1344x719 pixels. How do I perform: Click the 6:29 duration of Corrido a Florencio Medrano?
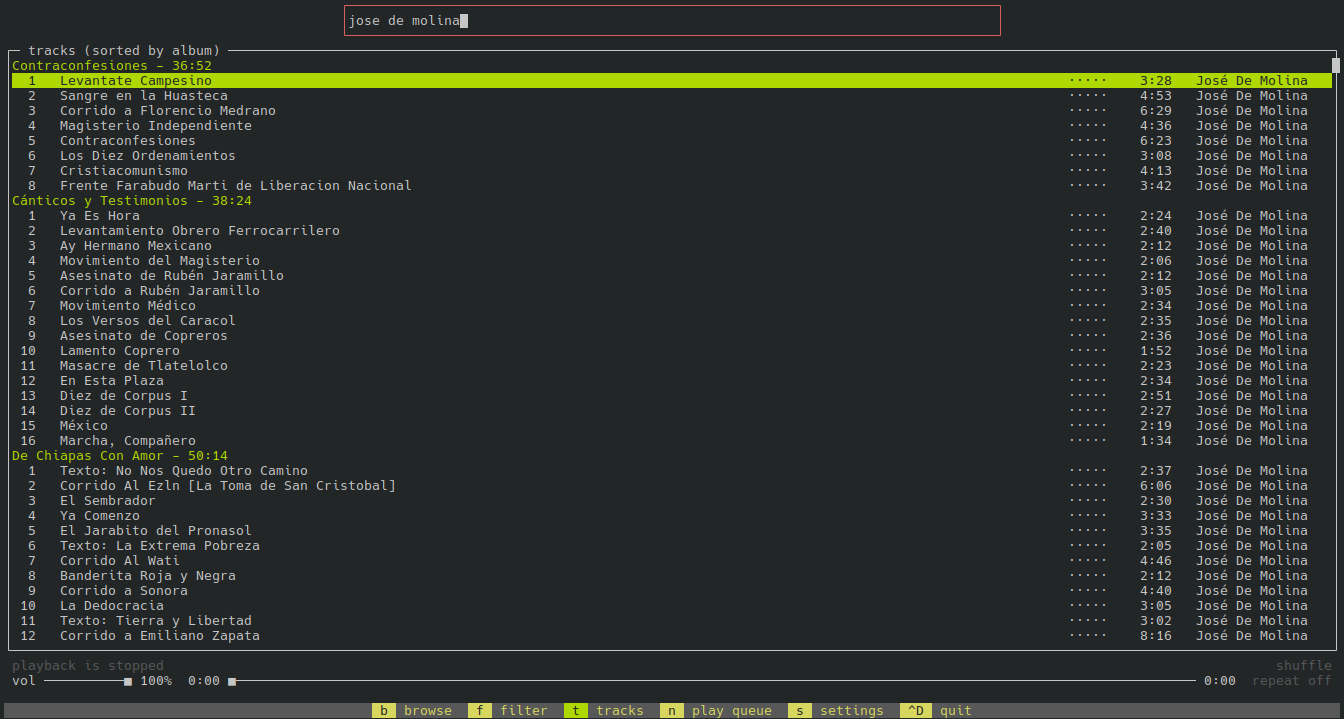pos(1156,111)
